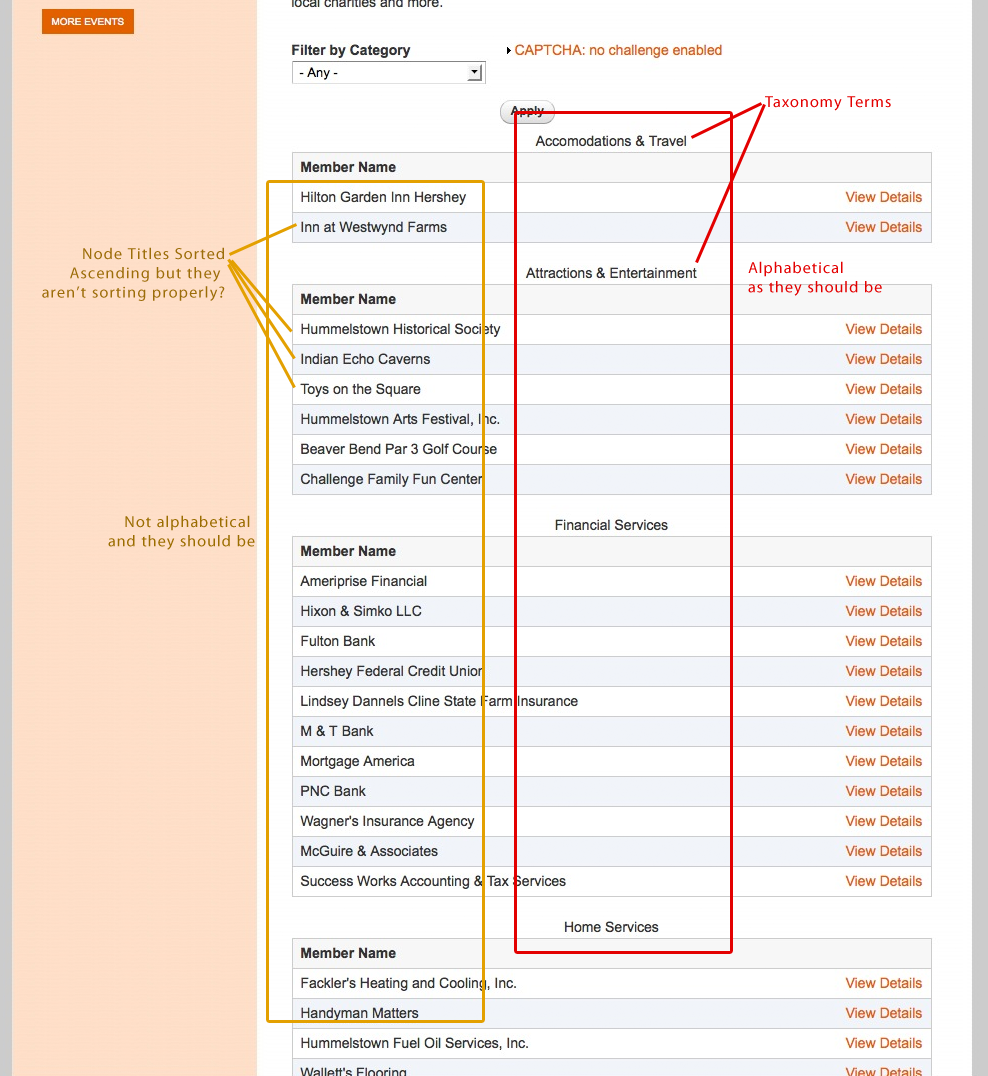View Details for M & T Bank

coord(883,731)
